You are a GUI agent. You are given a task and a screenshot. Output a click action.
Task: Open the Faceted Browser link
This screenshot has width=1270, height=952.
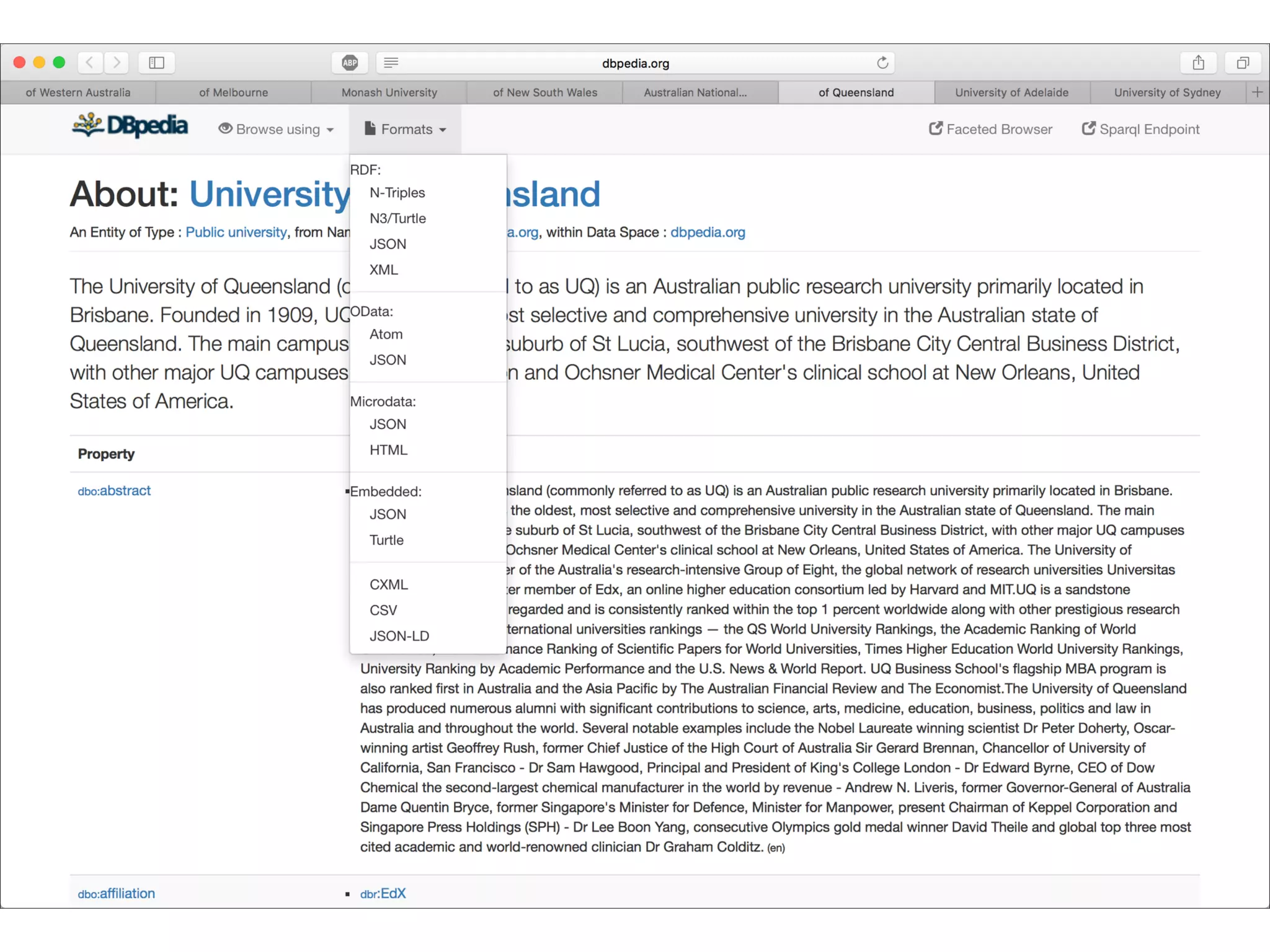pos(991,130)
